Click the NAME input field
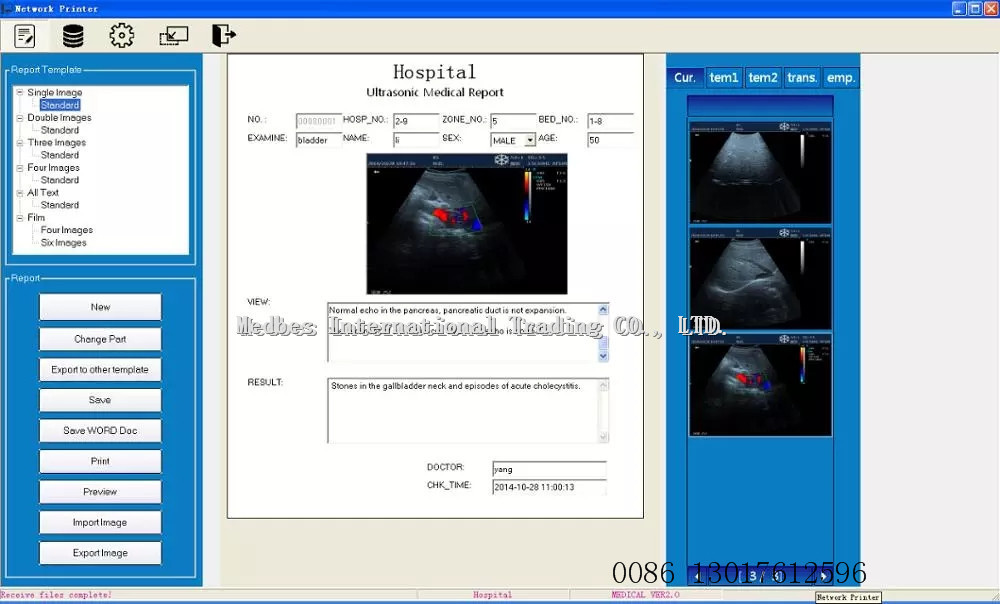 tap(416, 140)
